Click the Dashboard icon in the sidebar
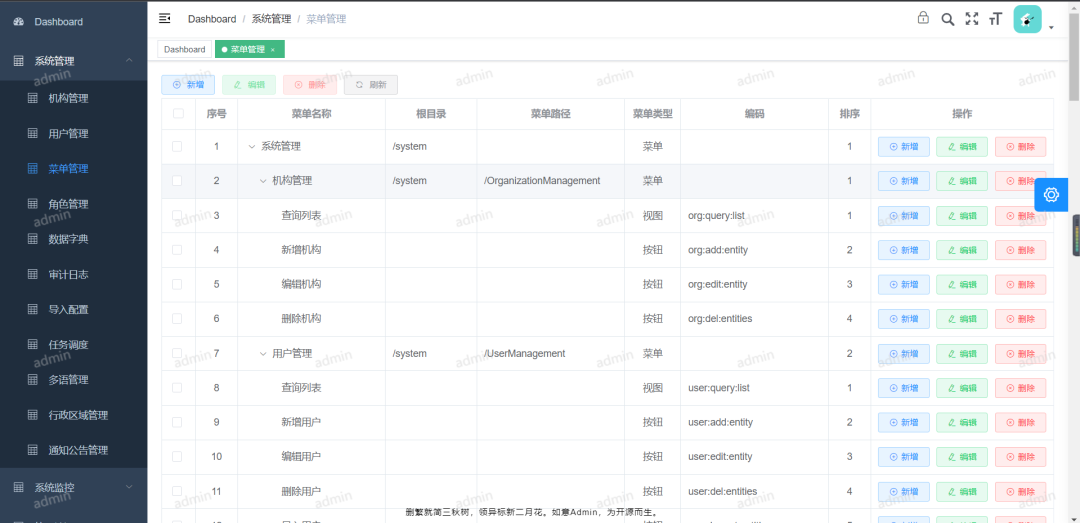This screenshot has height=523, width=1080. 18,21
